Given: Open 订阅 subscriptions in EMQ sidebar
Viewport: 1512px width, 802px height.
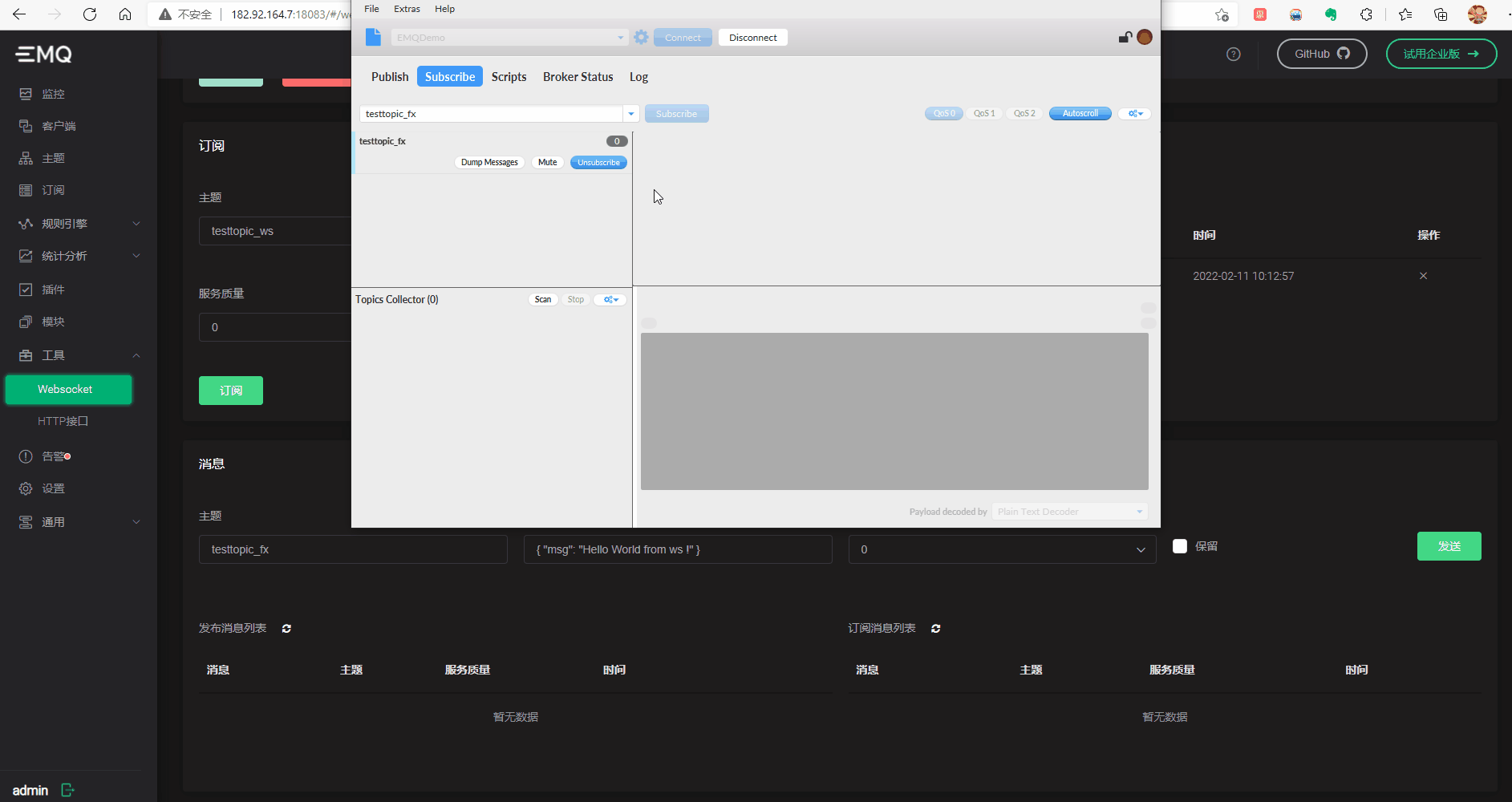Looking at the screenshot, I should point(53,190).
